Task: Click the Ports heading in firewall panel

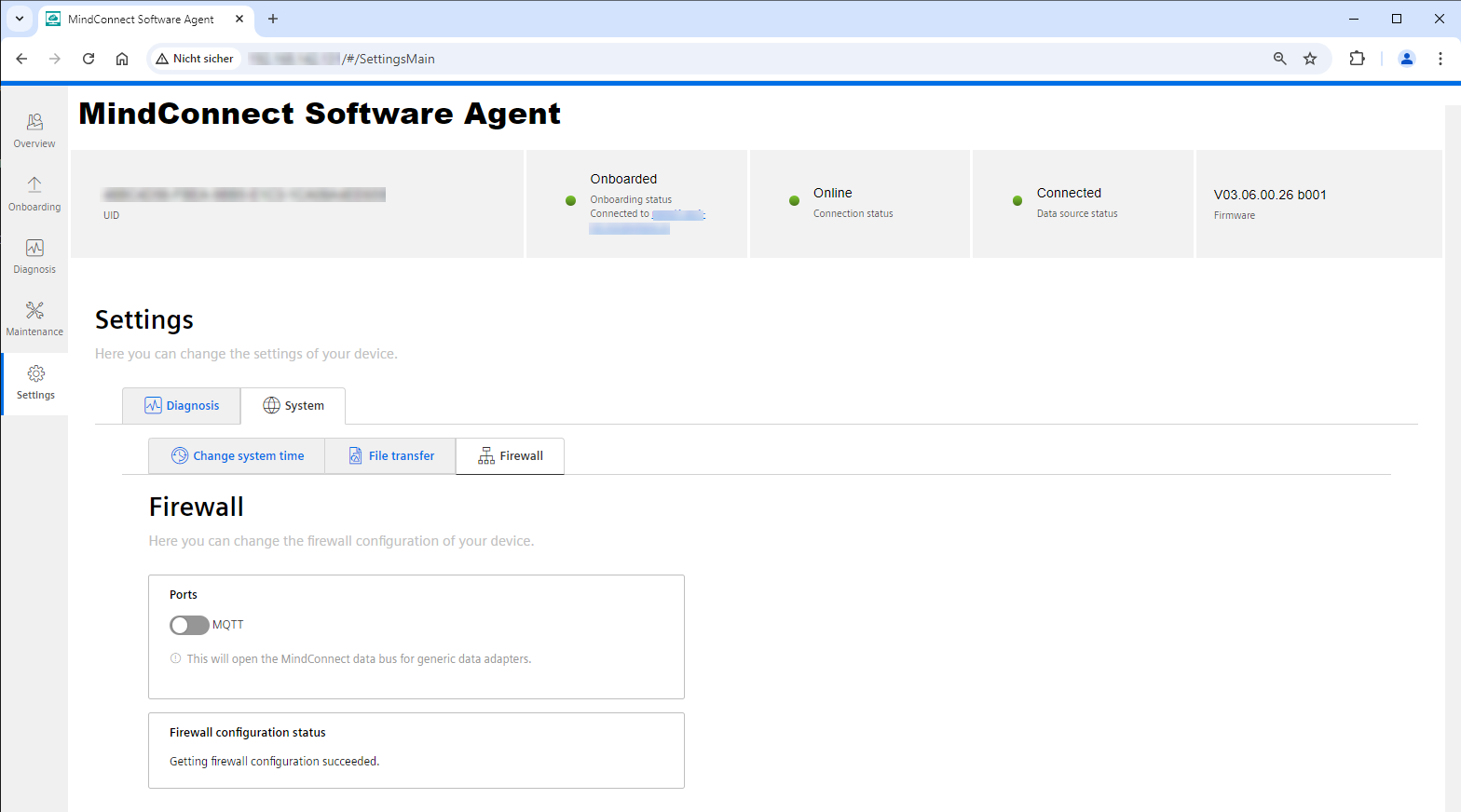Action: (184, 595)
